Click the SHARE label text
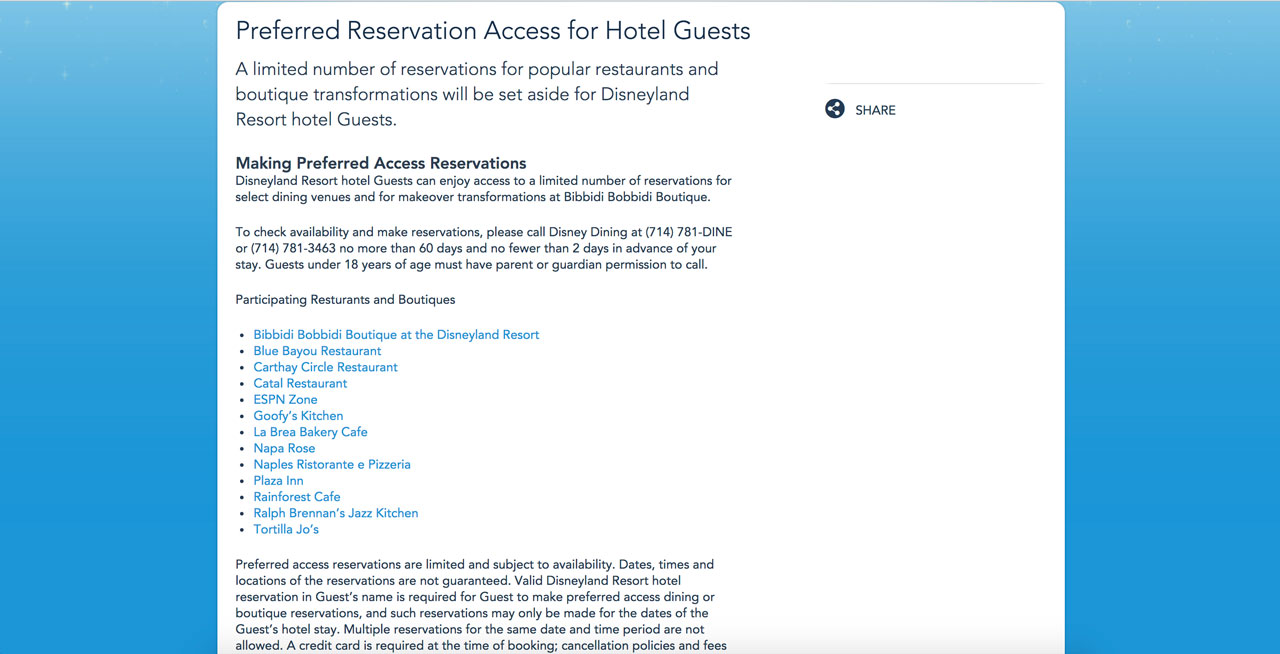 (x=875, y=110)
